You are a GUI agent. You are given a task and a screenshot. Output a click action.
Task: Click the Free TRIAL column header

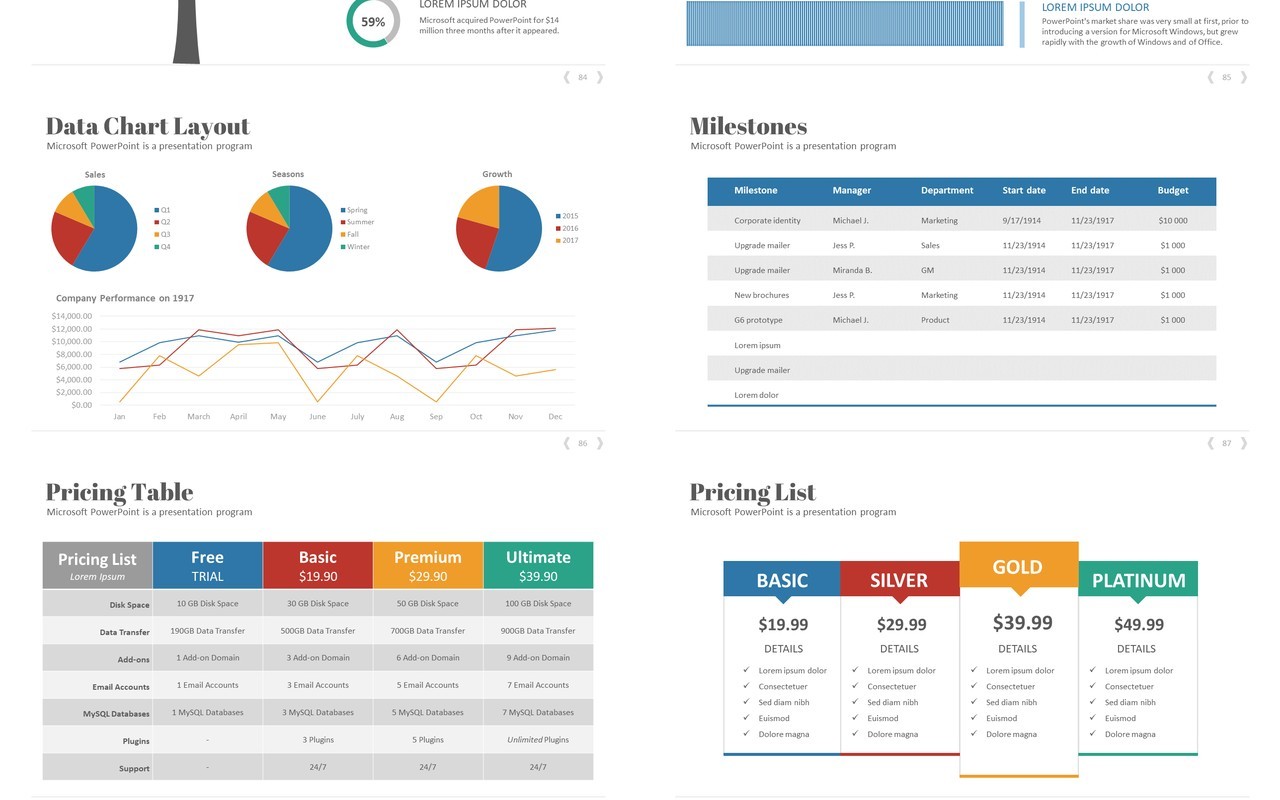pyautogui.click(x=208, y=565)
